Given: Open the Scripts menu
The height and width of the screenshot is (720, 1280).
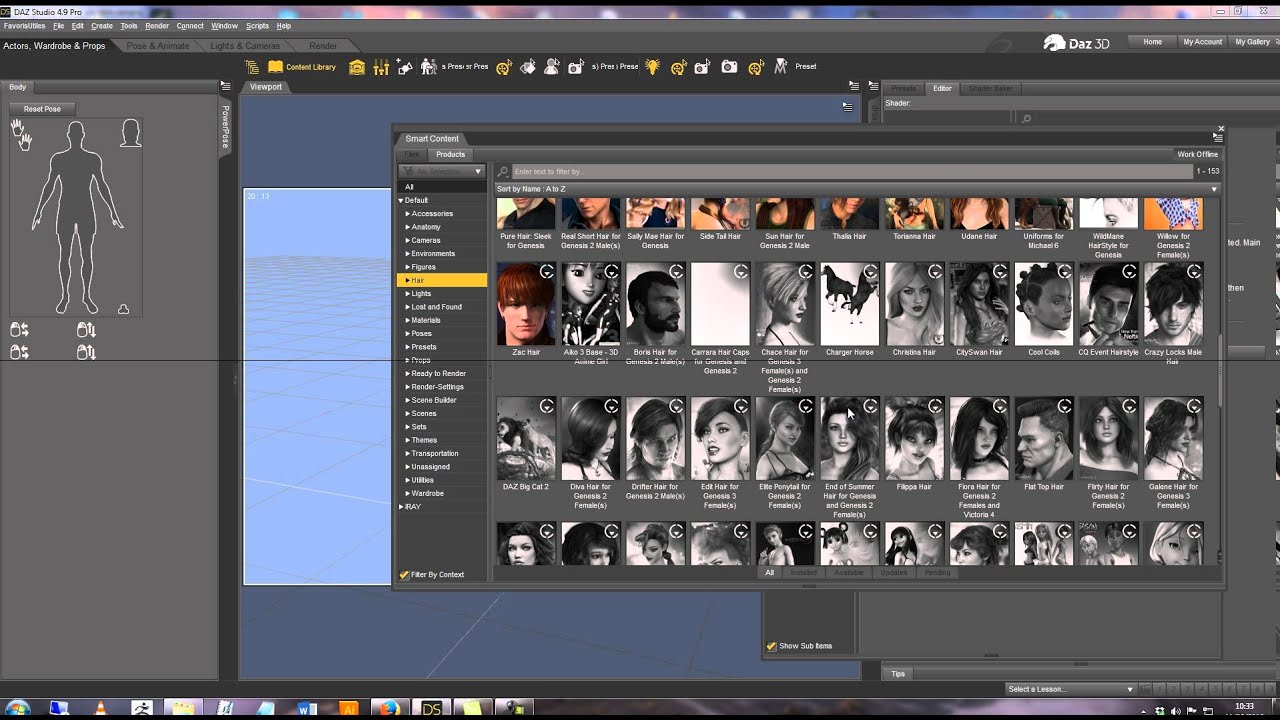Looking at the screenshot, I should 257,26.
